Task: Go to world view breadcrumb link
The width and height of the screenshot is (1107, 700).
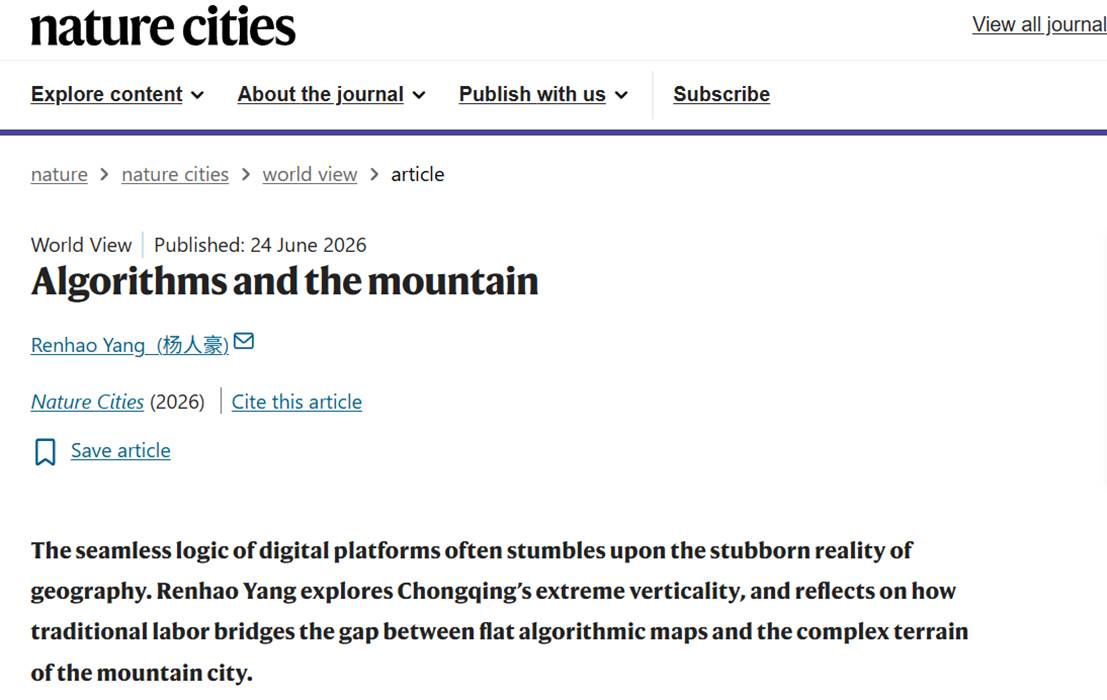Action: click(310, 174)
